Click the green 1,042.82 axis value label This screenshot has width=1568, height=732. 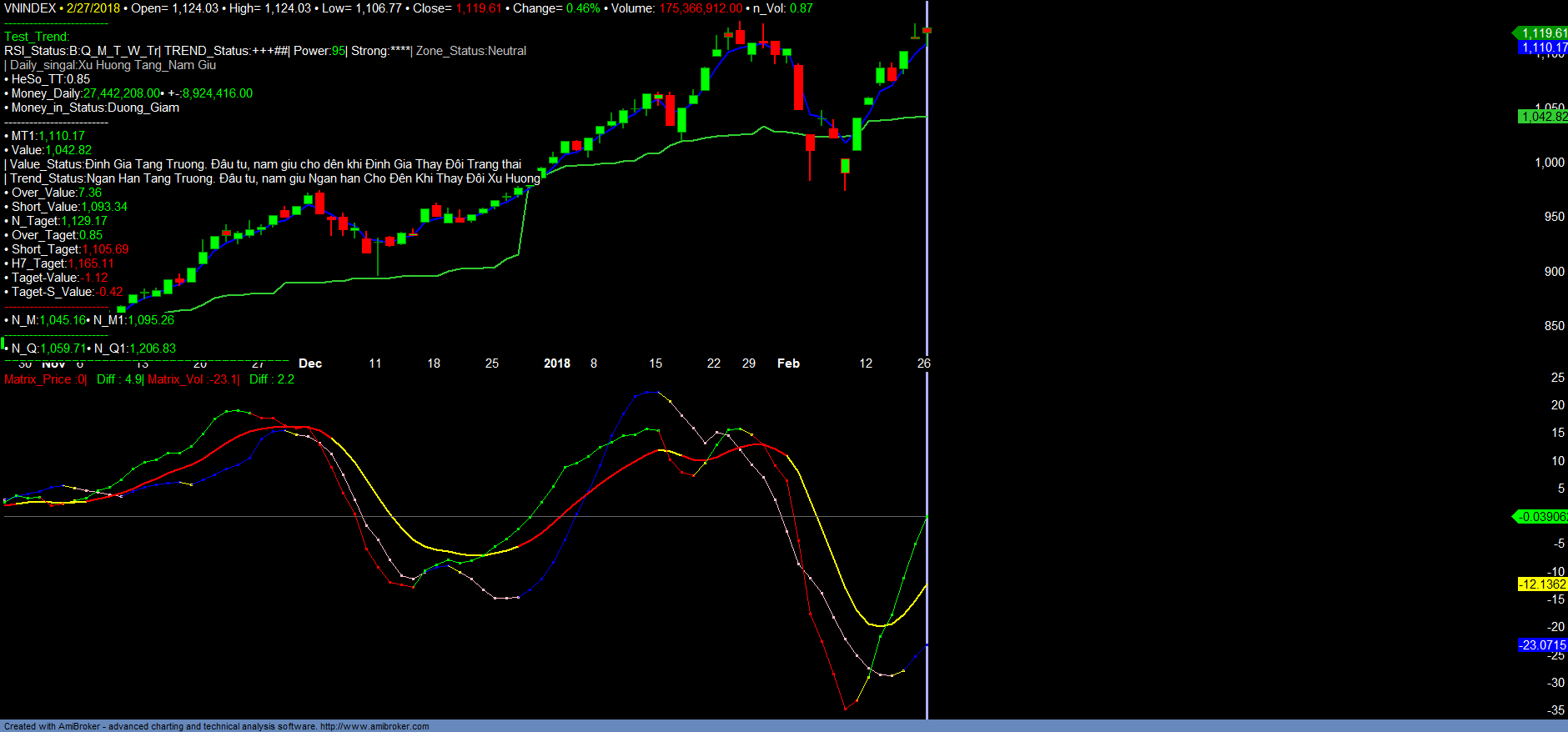[x=1542, y=117]
